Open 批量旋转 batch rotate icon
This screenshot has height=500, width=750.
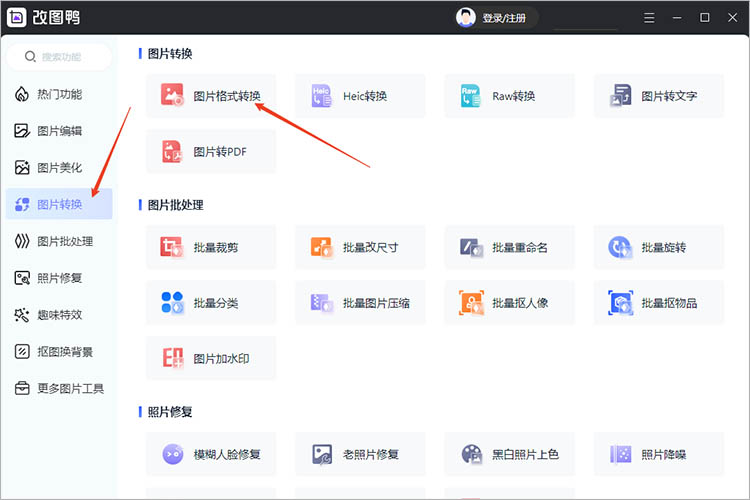pyautogui.click(x=620, y=247)
